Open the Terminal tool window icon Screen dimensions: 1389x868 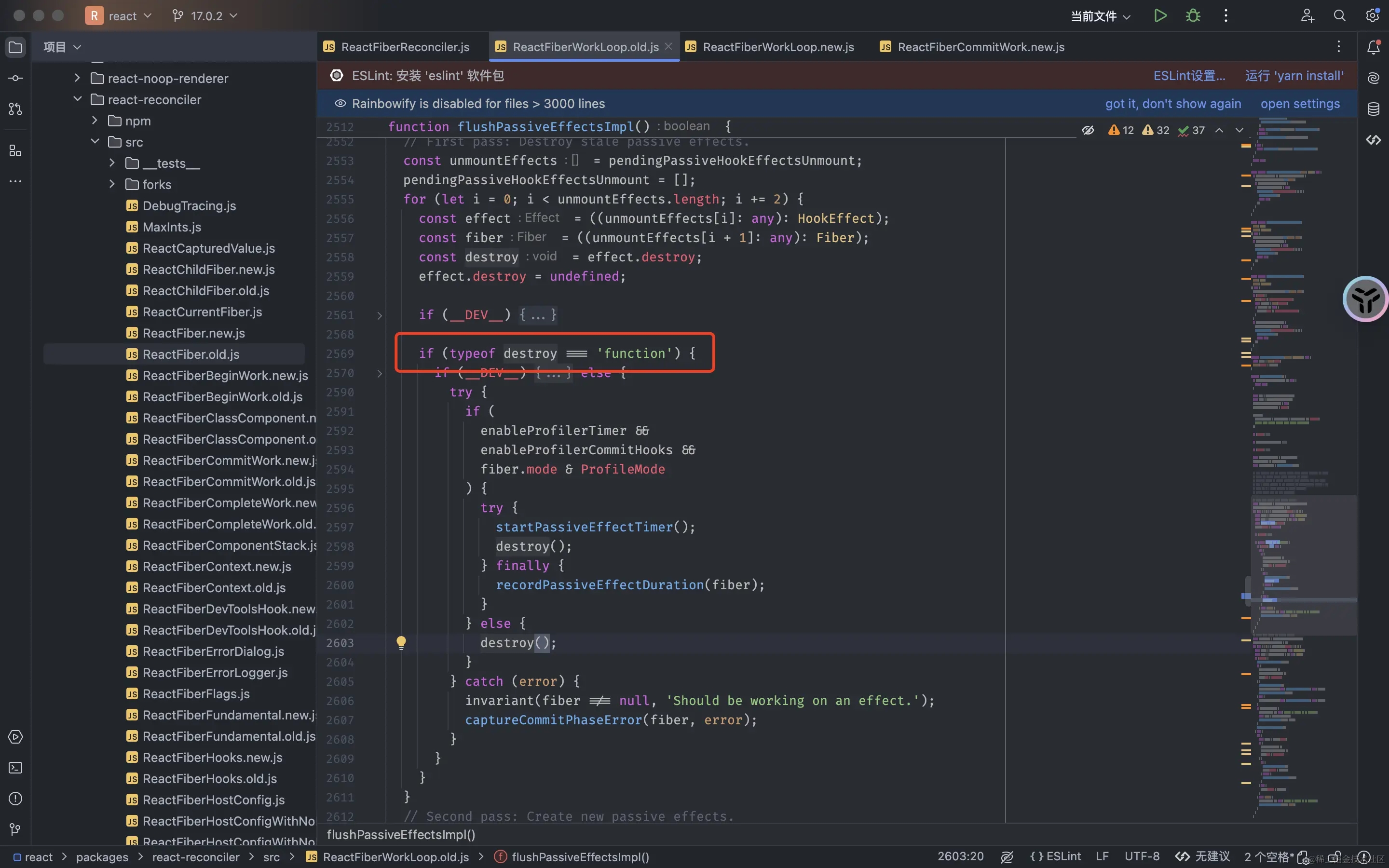(15, 768)
